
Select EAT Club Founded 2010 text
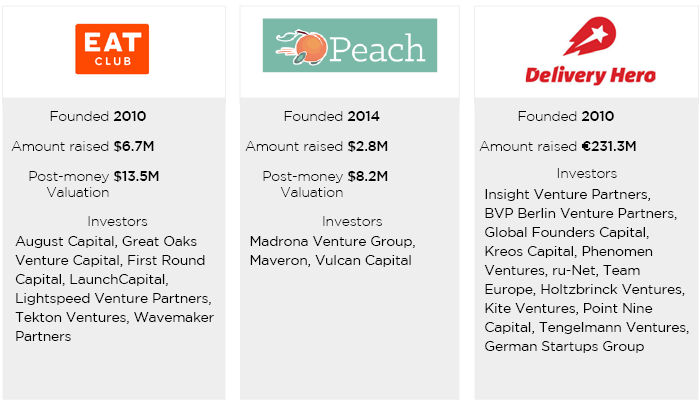pos(98,116)
